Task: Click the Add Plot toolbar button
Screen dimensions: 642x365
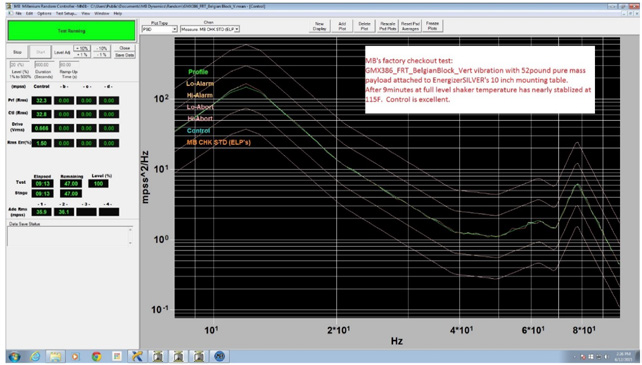Action: click(342, 26)
